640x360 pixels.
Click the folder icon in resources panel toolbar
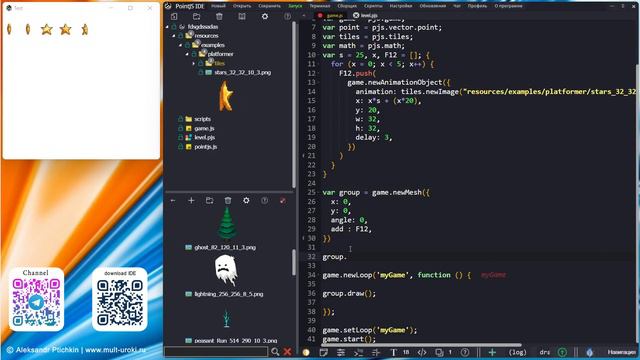pyautogui.click(x=209, y=200)
